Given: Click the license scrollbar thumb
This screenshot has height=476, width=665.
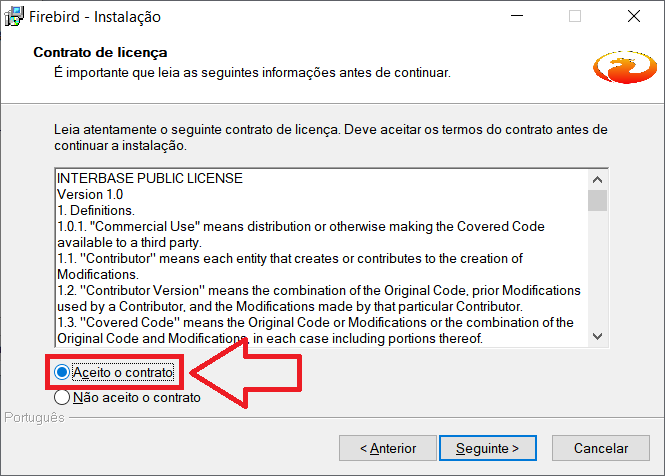Looking at the screenshot, I should click(x=597, y=201).
